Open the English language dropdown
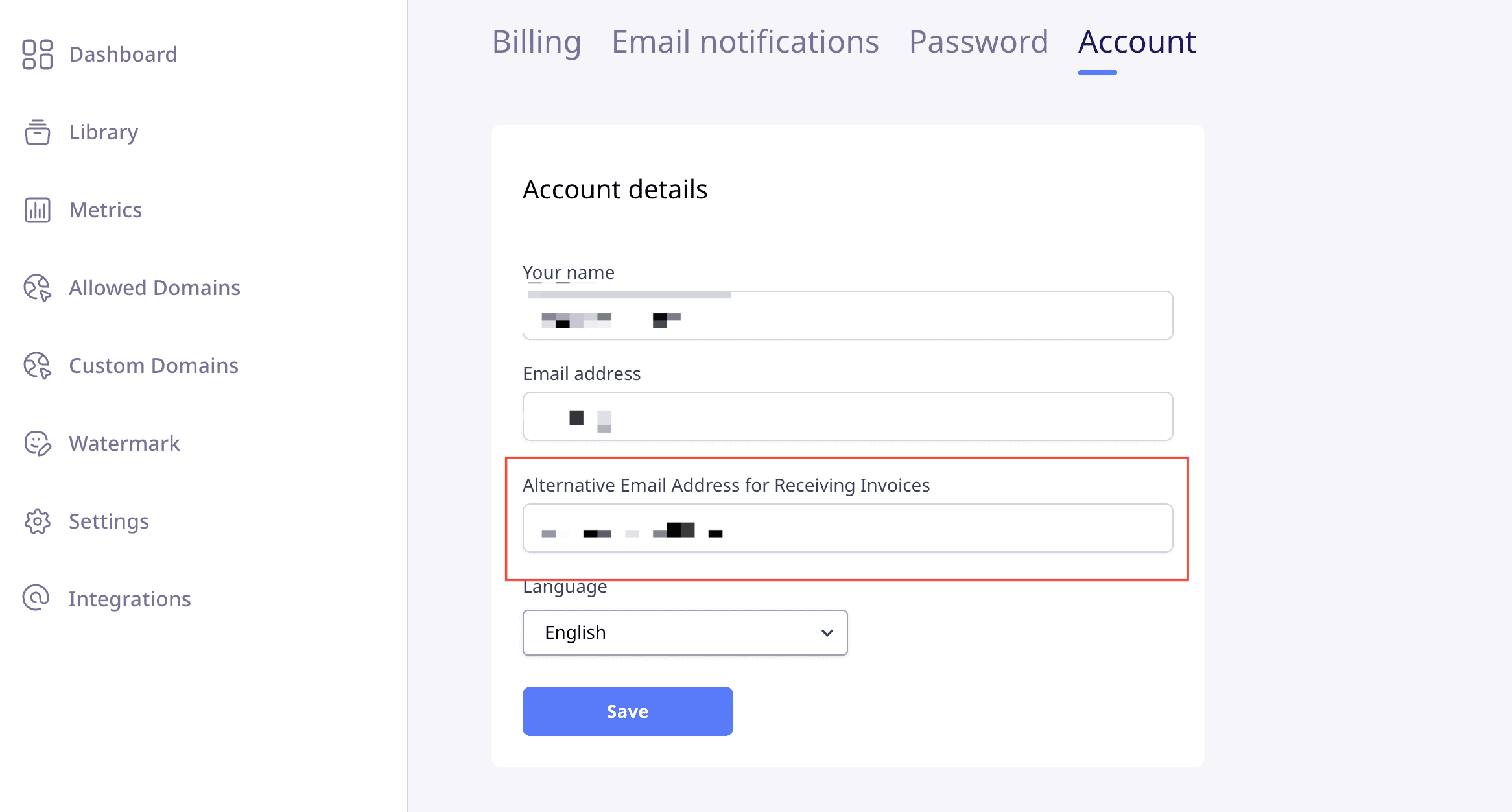The height and width of the screenshot is (812, 1512). pos(685,632)
